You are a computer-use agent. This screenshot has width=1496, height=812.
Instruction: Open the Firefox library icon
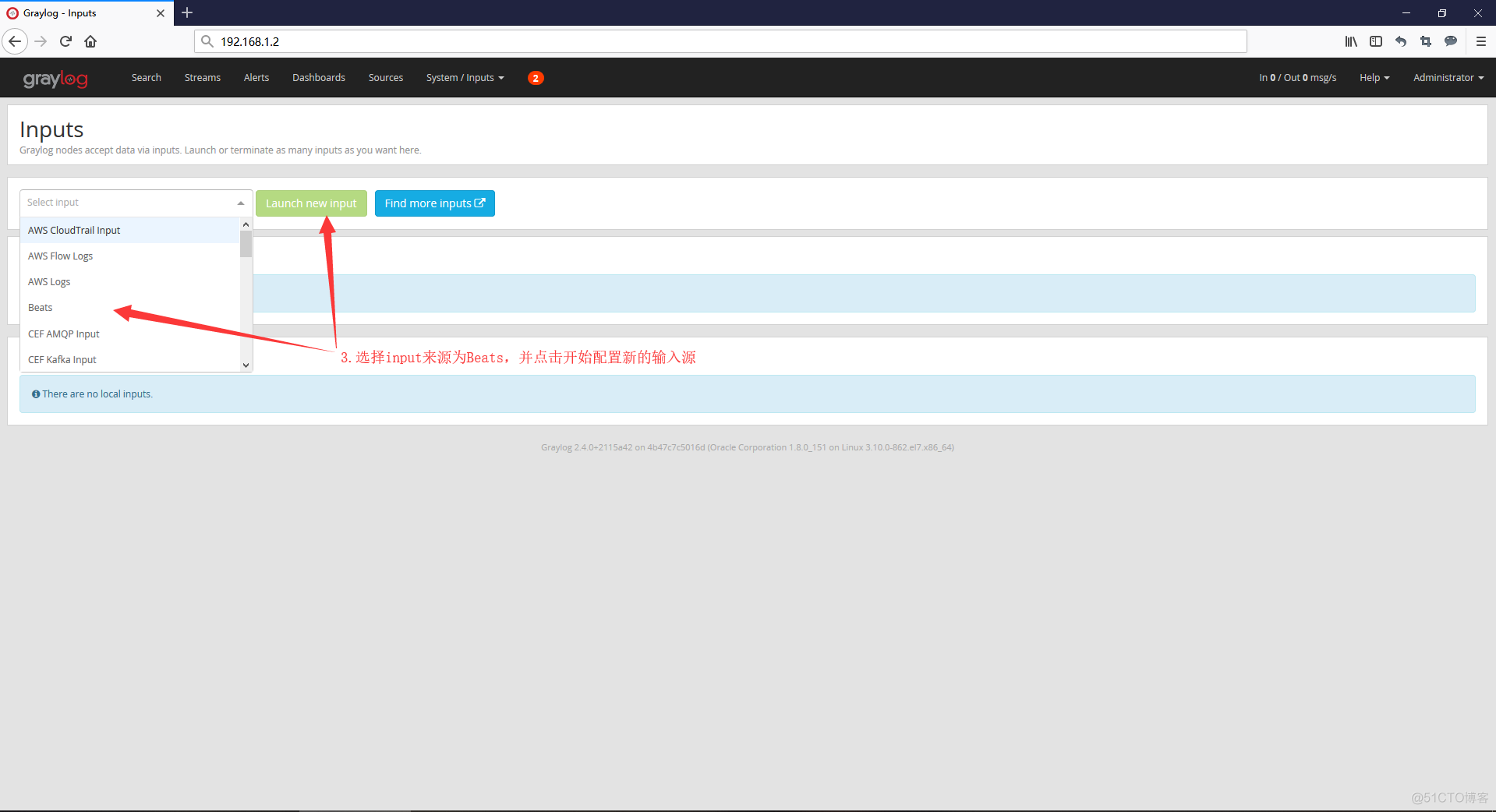1351,41
